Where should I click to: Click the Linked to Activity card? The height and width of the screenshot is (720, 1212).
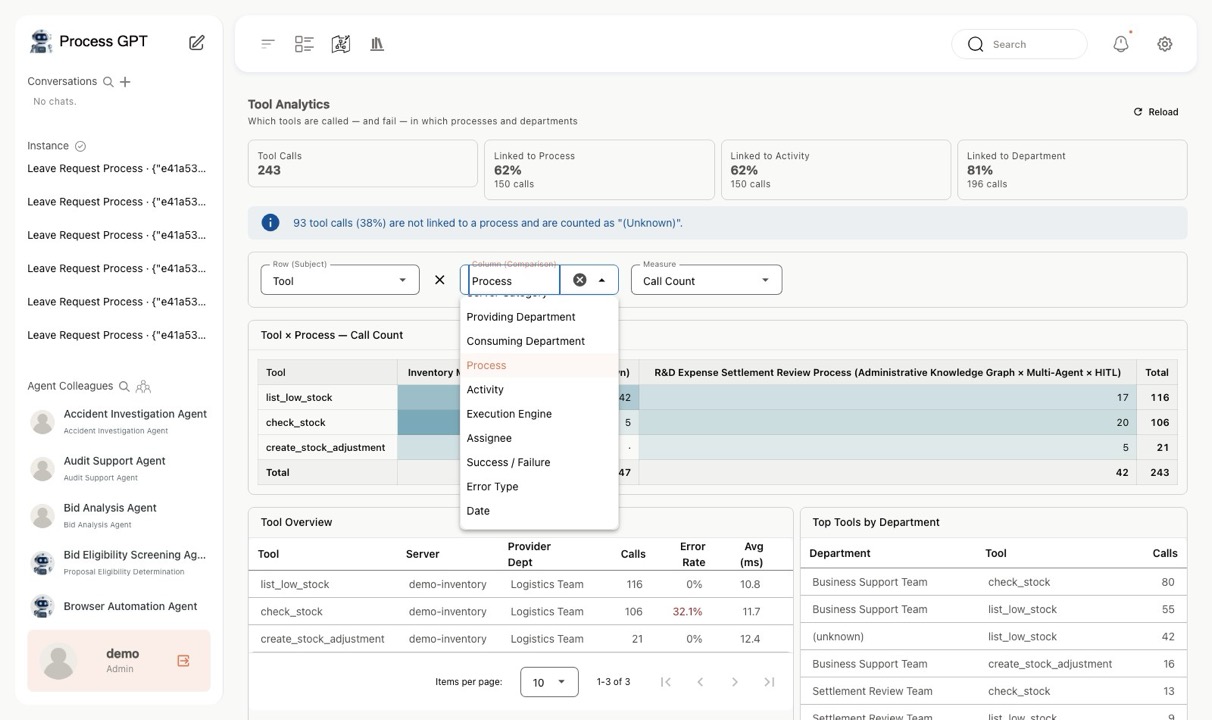[836, 170]
